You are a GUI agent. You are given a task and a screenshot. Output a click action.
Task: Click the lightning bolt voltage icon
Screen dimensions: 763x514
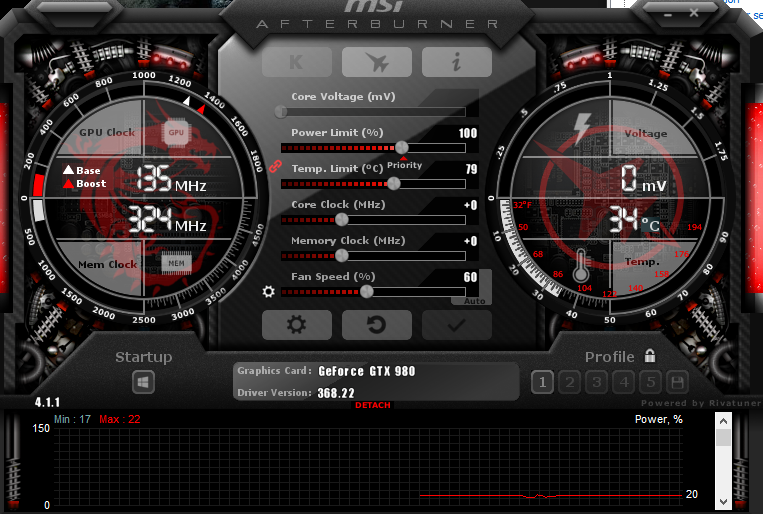click(x=581, y=128)
